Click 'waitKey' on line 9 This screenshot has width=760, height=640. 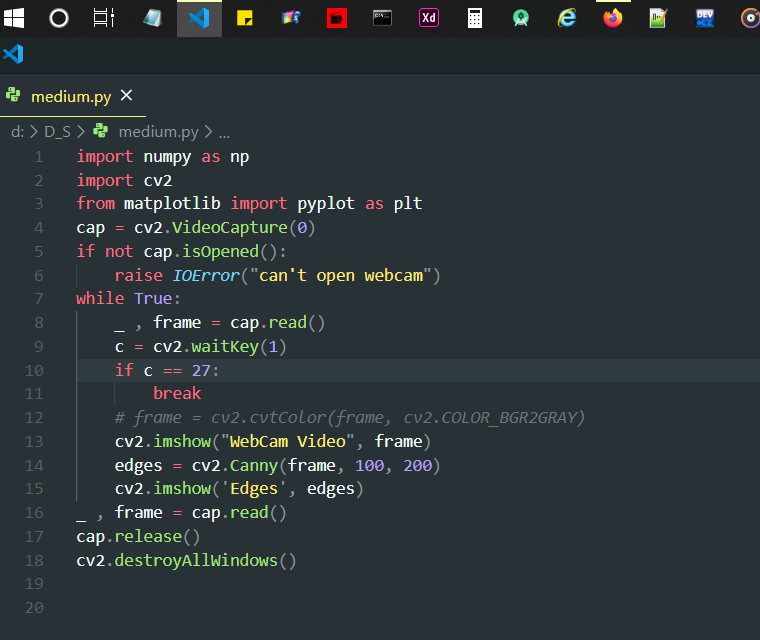[x=225, y=347]
